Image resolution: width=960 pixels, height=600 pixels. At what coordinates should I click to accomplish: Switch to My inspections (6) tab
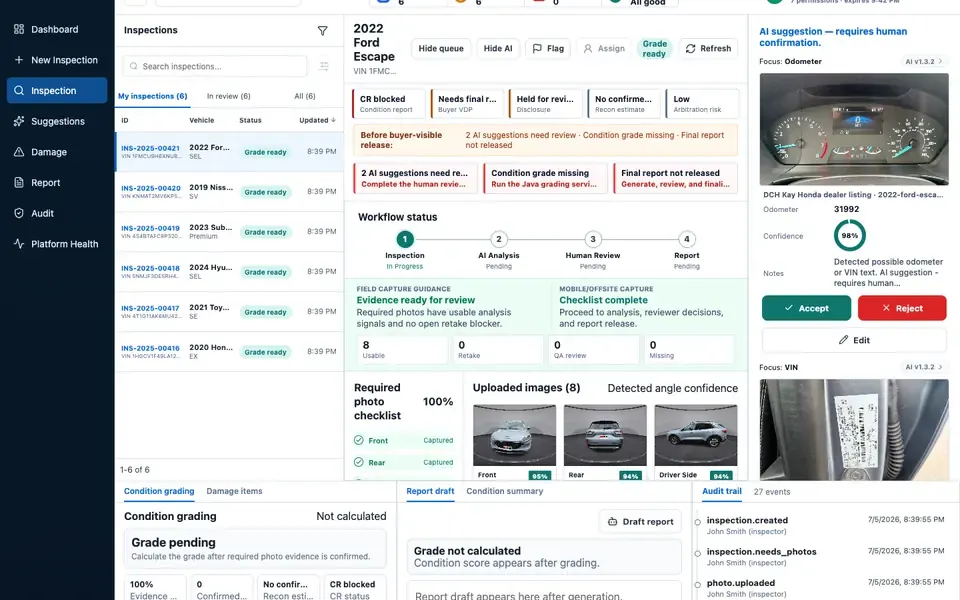coord(152,96)
